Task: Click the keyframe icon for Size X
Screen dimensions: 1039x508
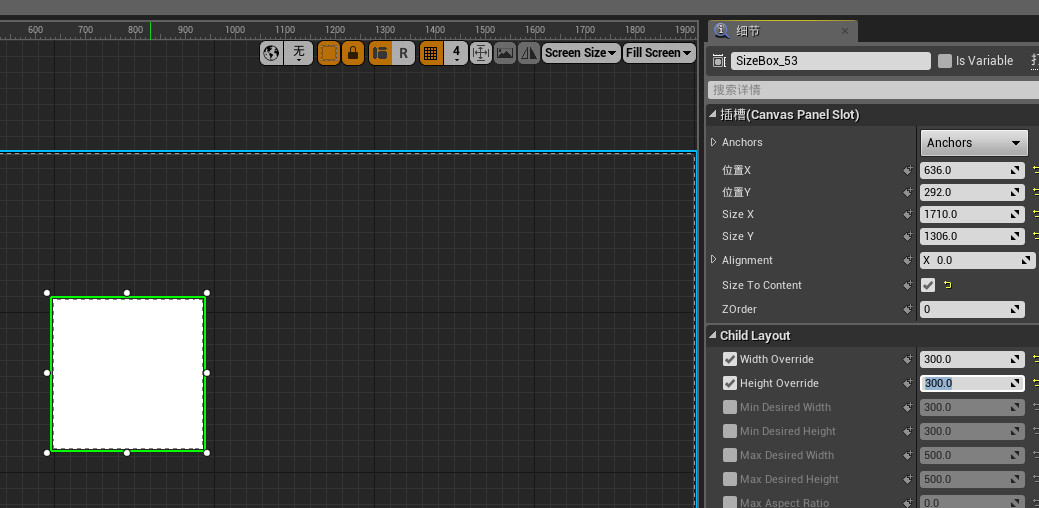Action: [908, 215]
